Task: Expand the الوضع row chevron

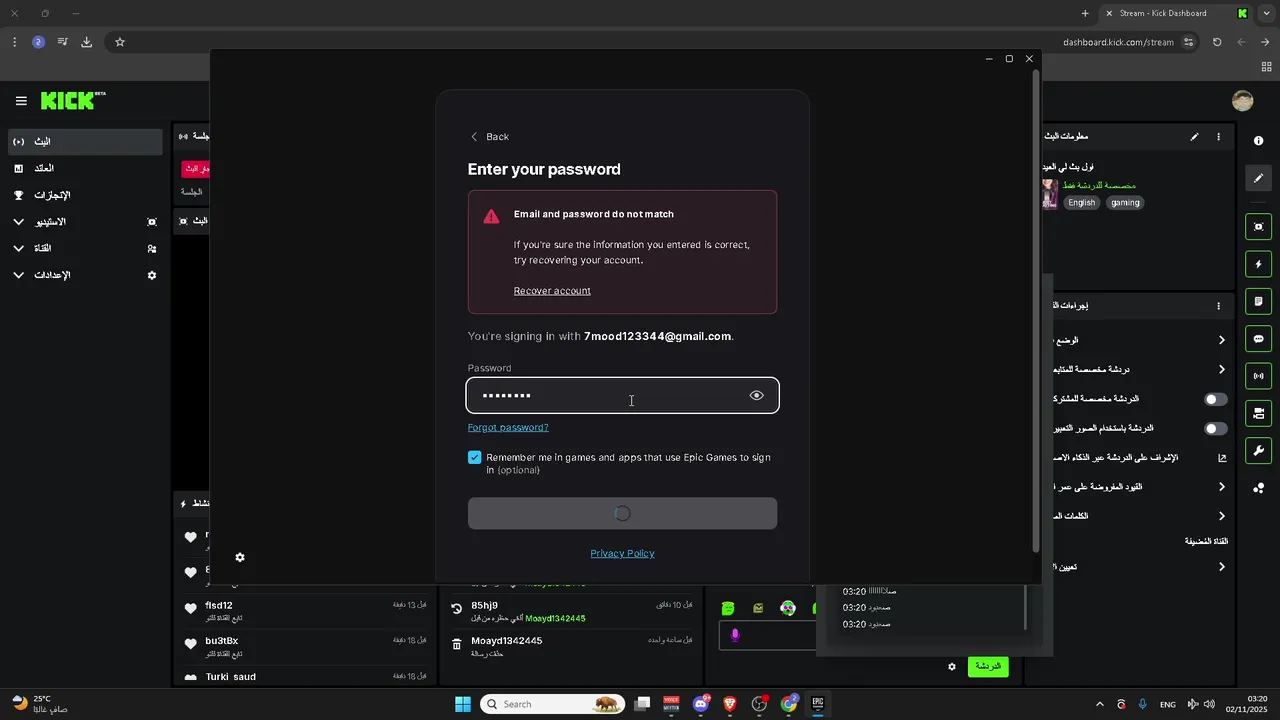Action: click(x=1221, y=340)
